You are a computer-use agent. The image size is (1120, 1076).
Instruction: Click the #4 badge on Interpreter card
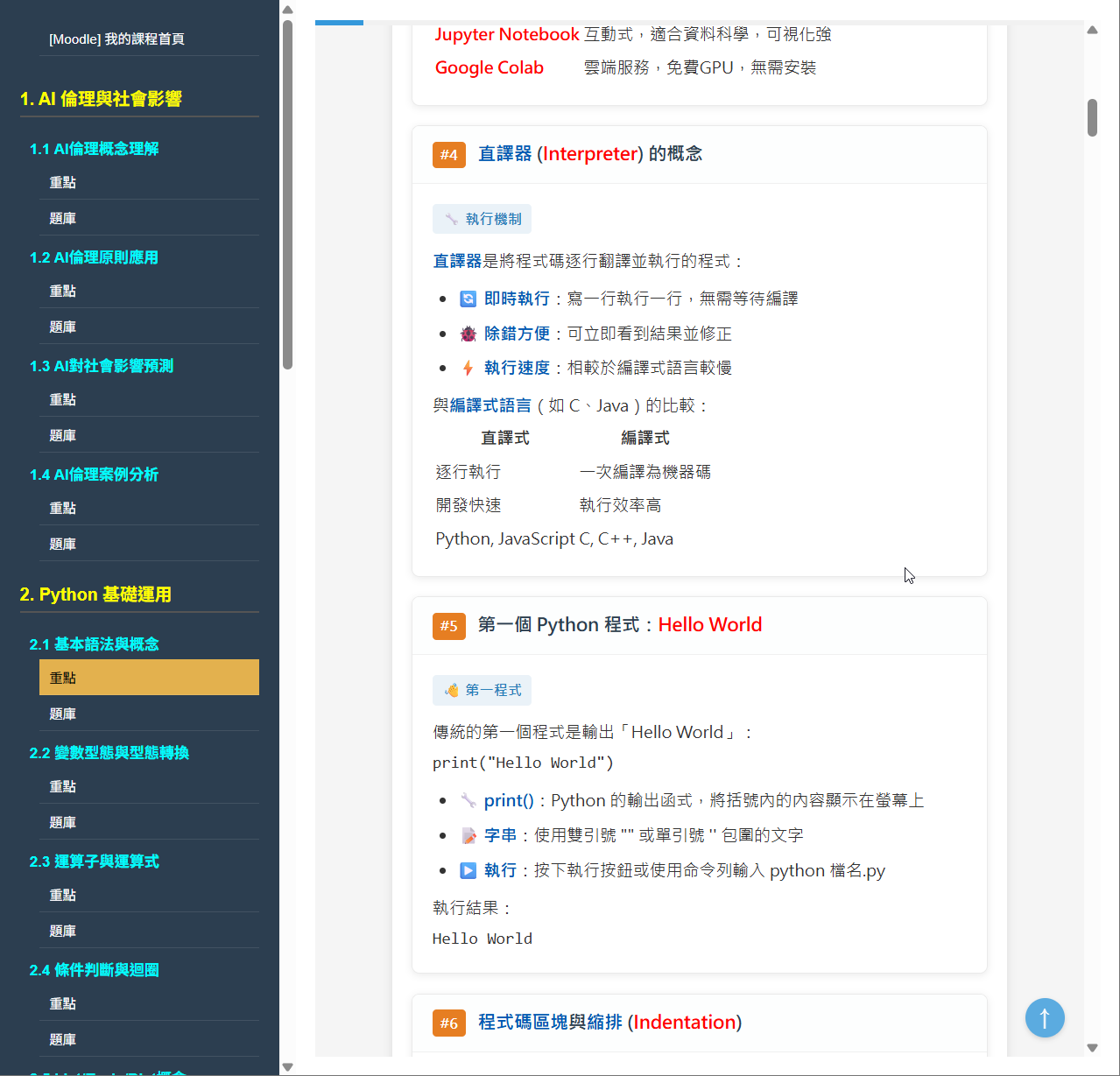(x=449, y=155)
